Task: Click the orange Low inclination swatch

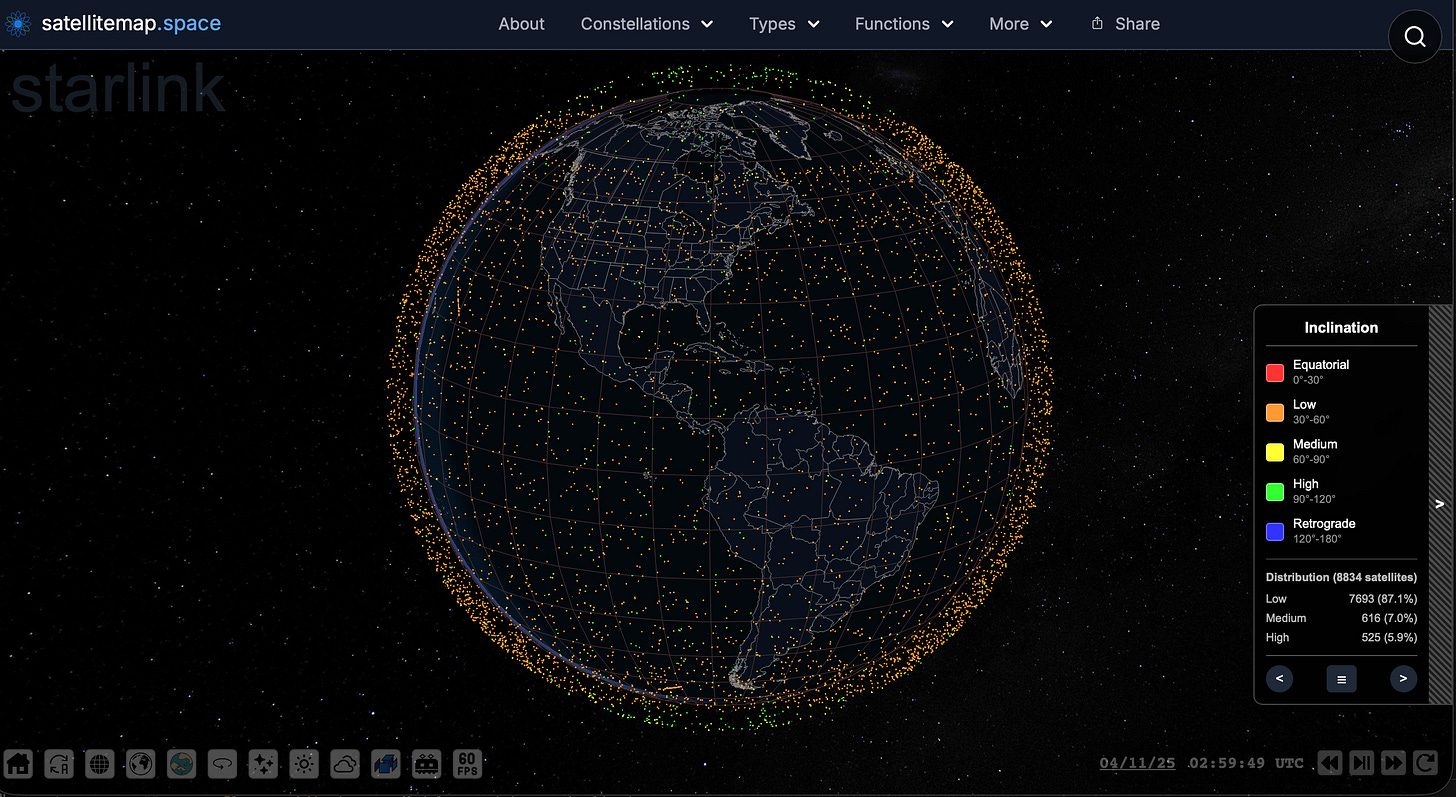Action: point(1275,413)
